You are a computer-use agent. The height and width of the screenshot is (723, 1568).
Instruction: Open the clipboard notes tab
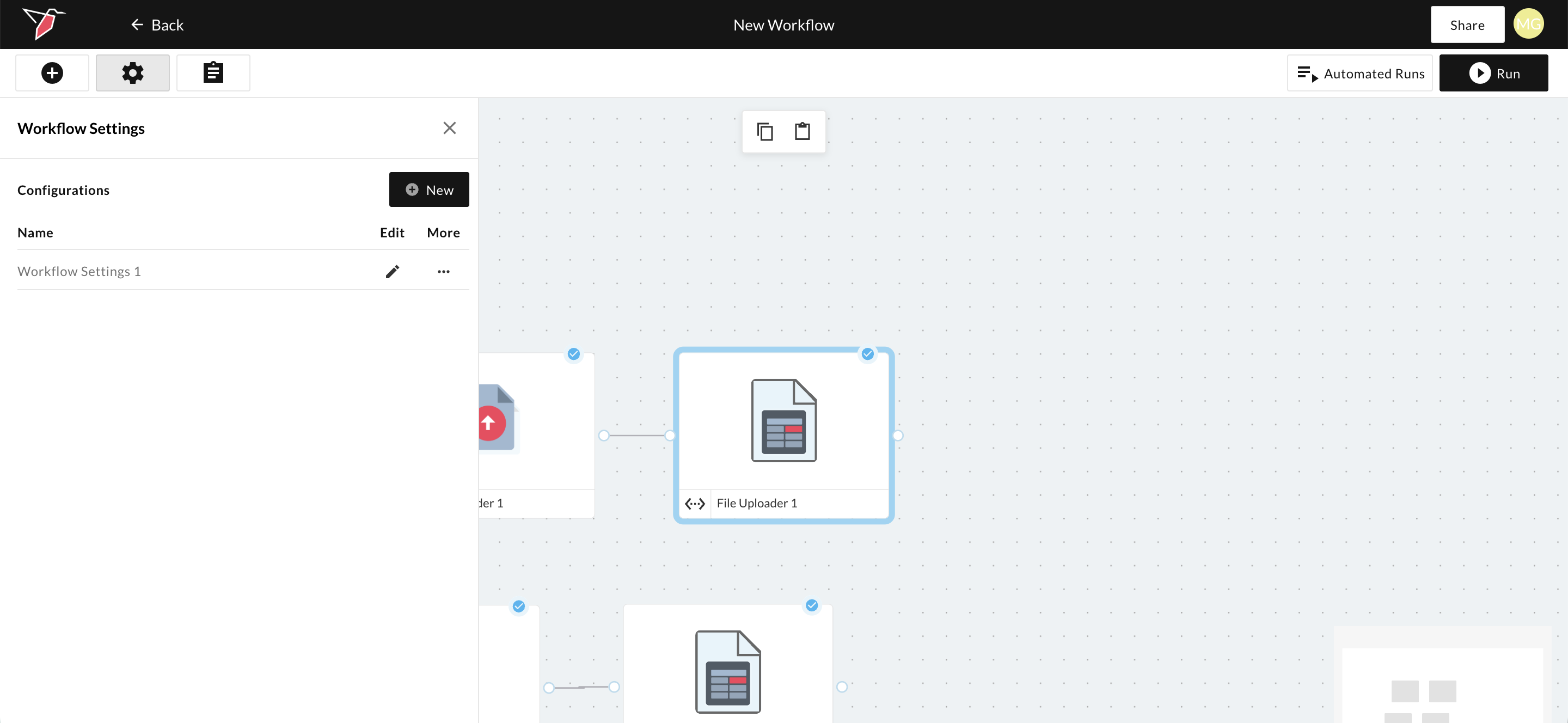pyautogui.click(x=212, y=73)
